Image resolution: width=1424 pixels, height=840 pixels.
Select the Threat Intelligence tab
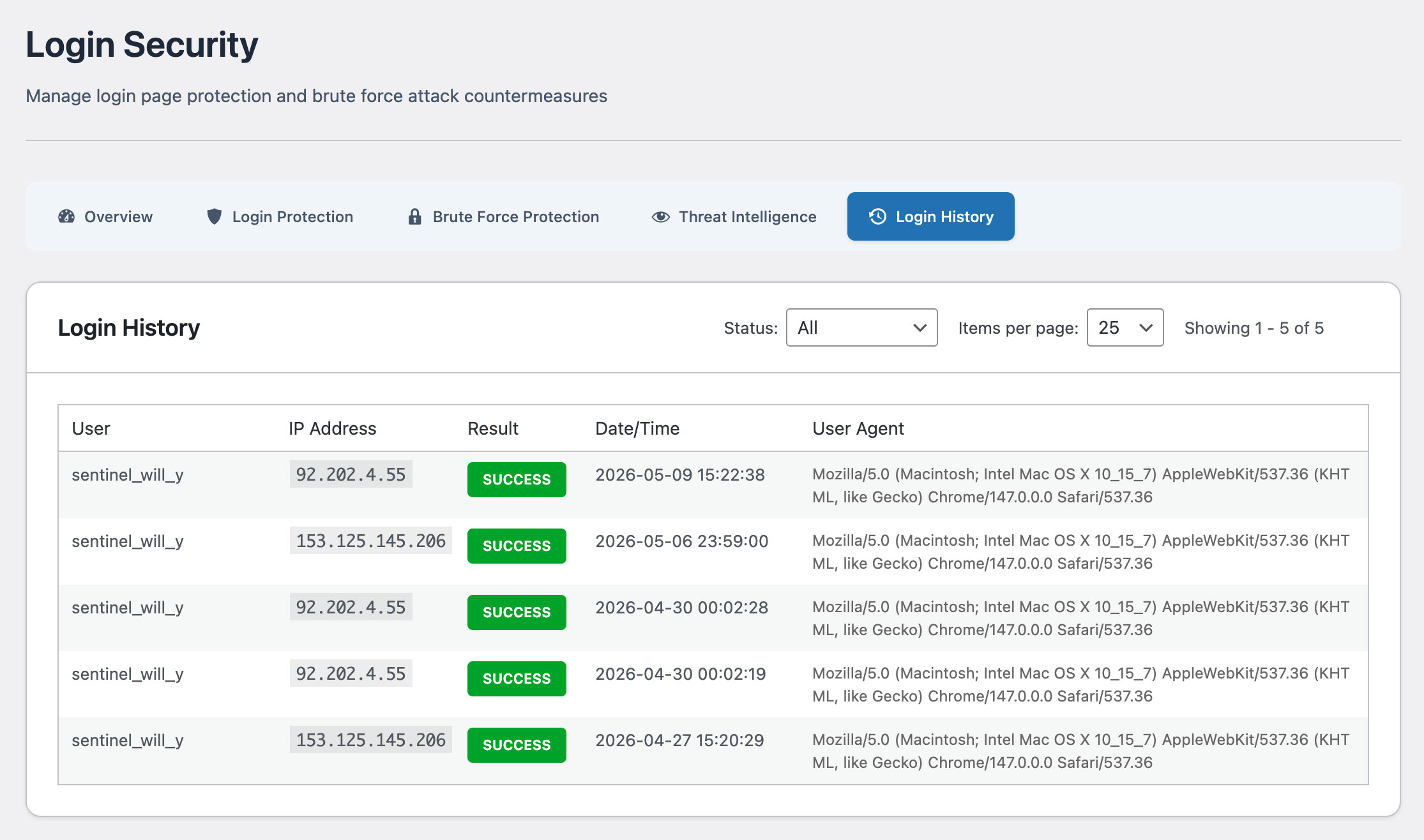[x=734, y=216]
